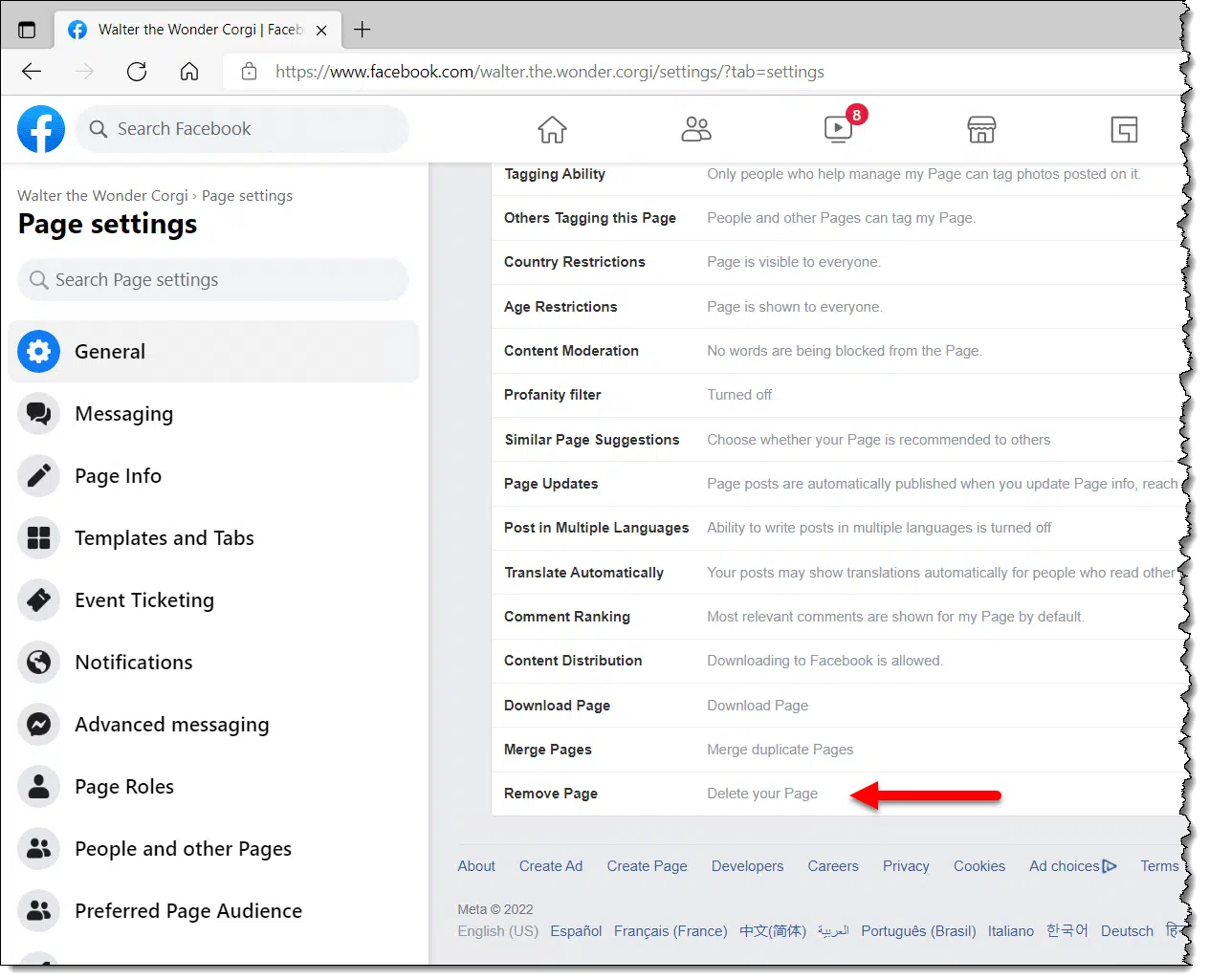This screenshot has height=980, width=1209.
Task: Select the Notifications globe icon
Action: click(x=38, y=663)
